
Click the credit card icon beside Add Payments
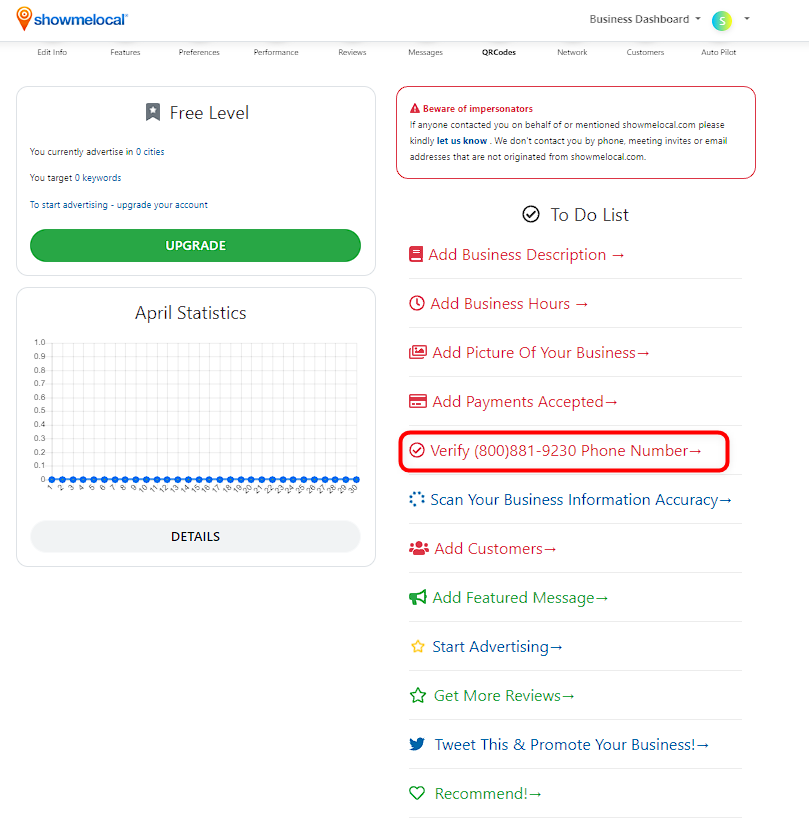(x=418, y=401)
